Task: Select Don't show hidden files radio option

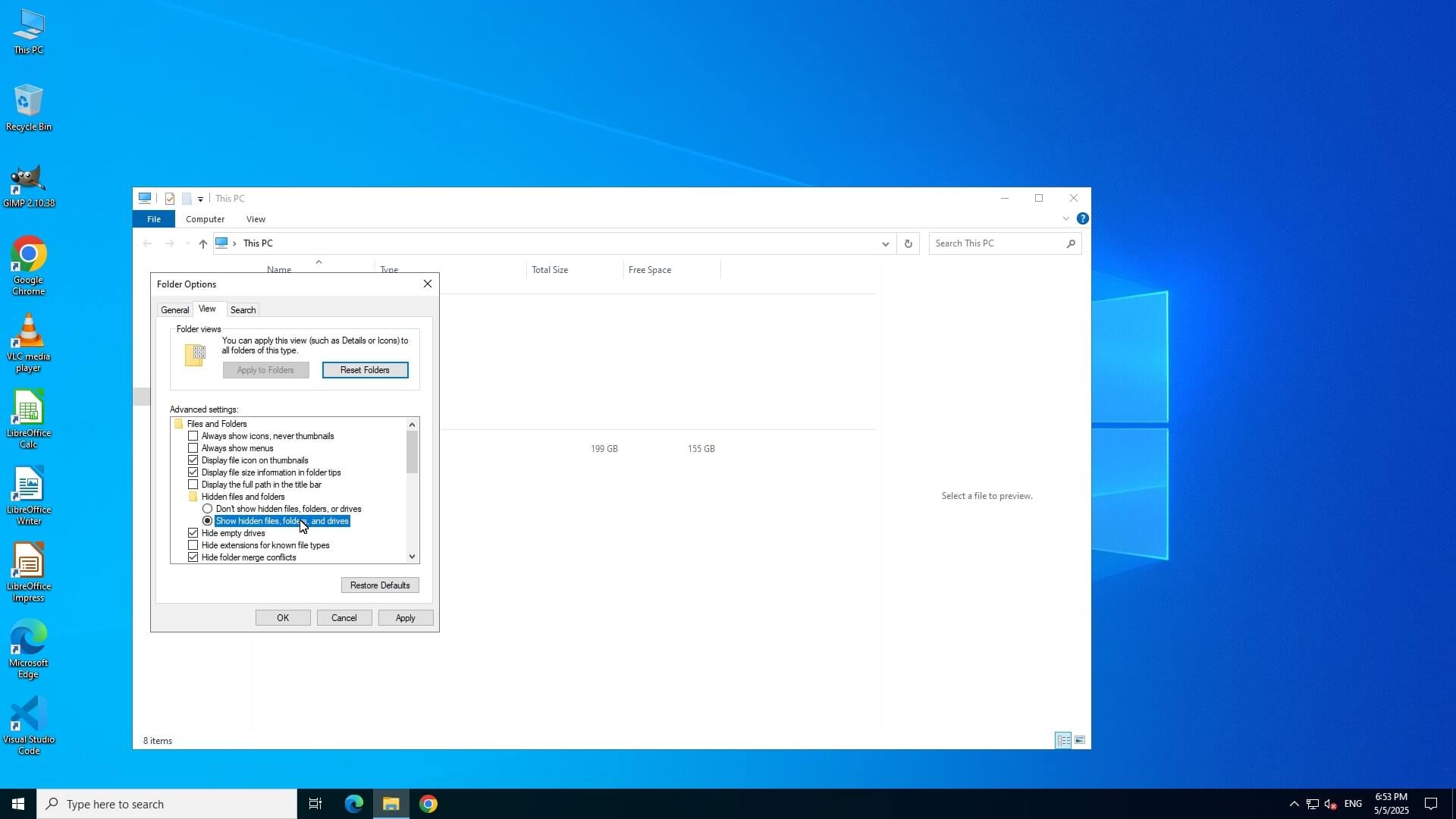Action: [208, 509]
